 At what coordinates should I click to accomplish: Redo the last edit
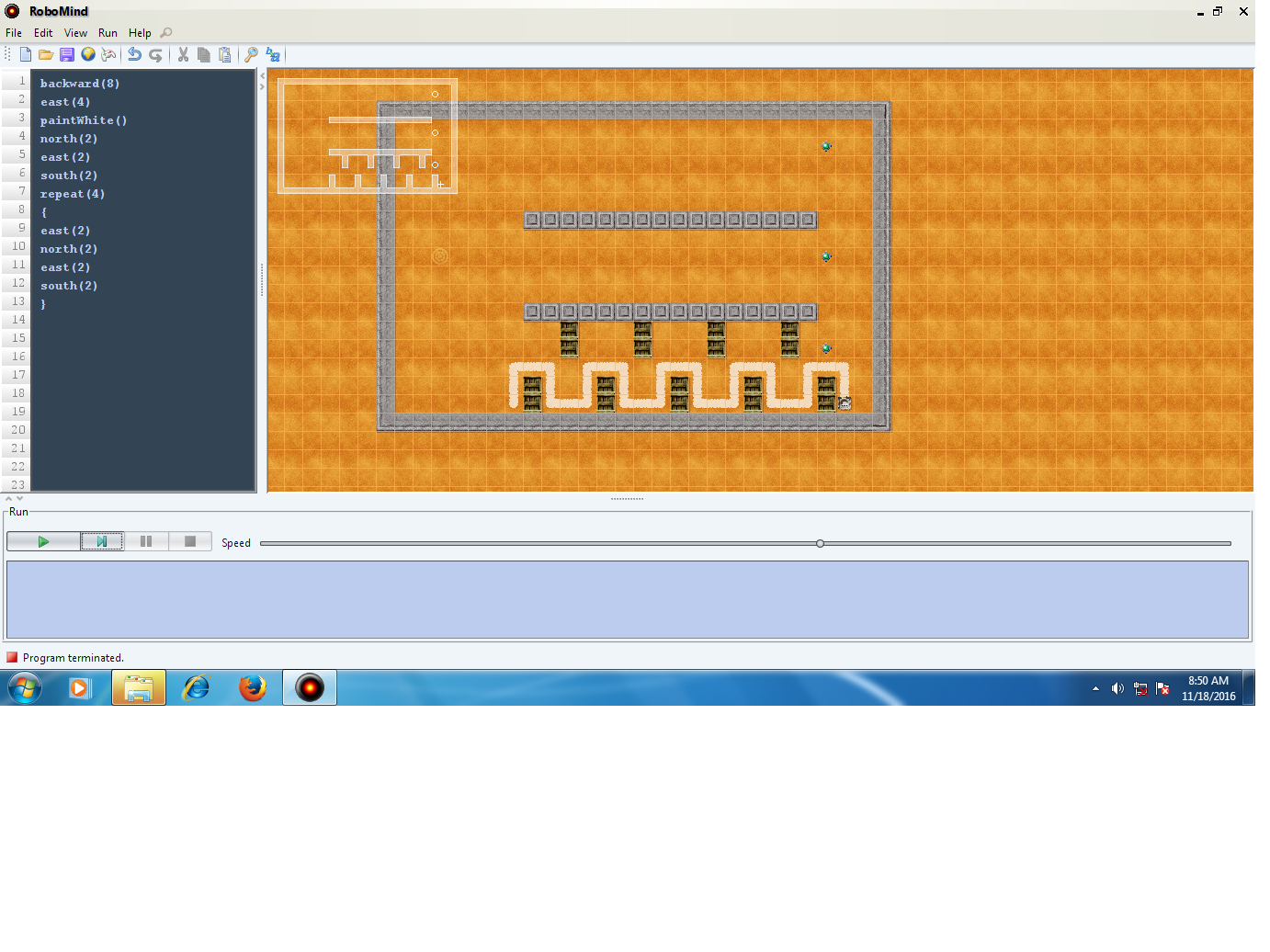point(155,55)
